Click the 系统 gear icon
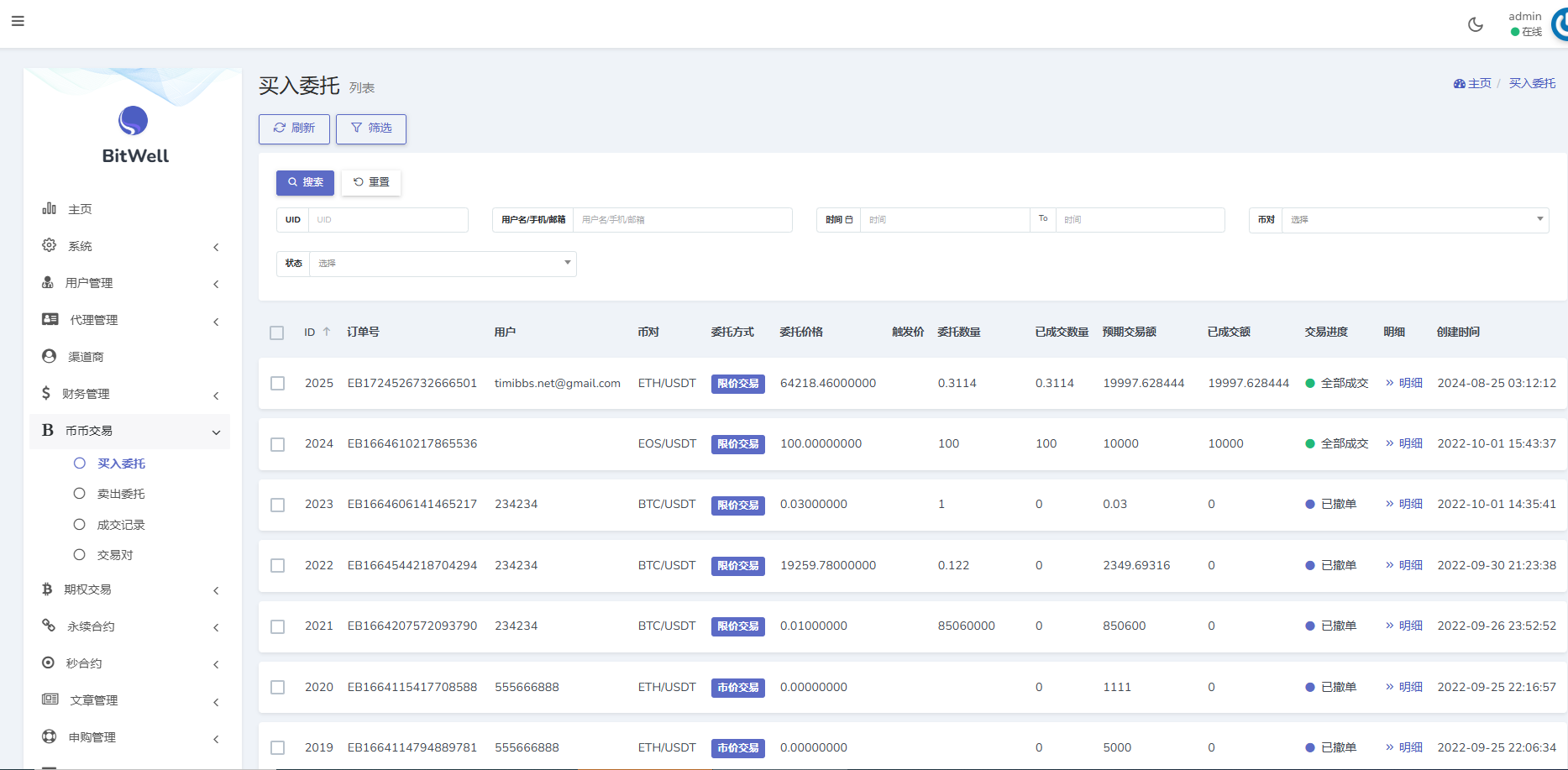 (50, 245)
